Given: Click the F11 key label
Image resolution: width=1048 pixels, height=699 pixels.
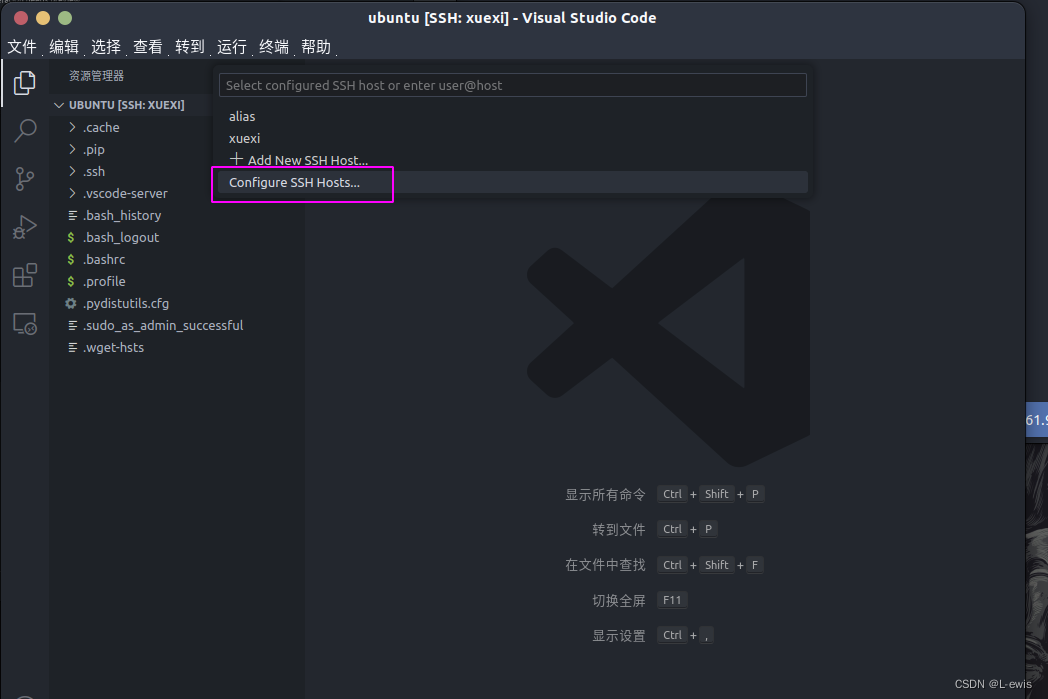Looking at the screenshot, I should [x=672, y=600].
